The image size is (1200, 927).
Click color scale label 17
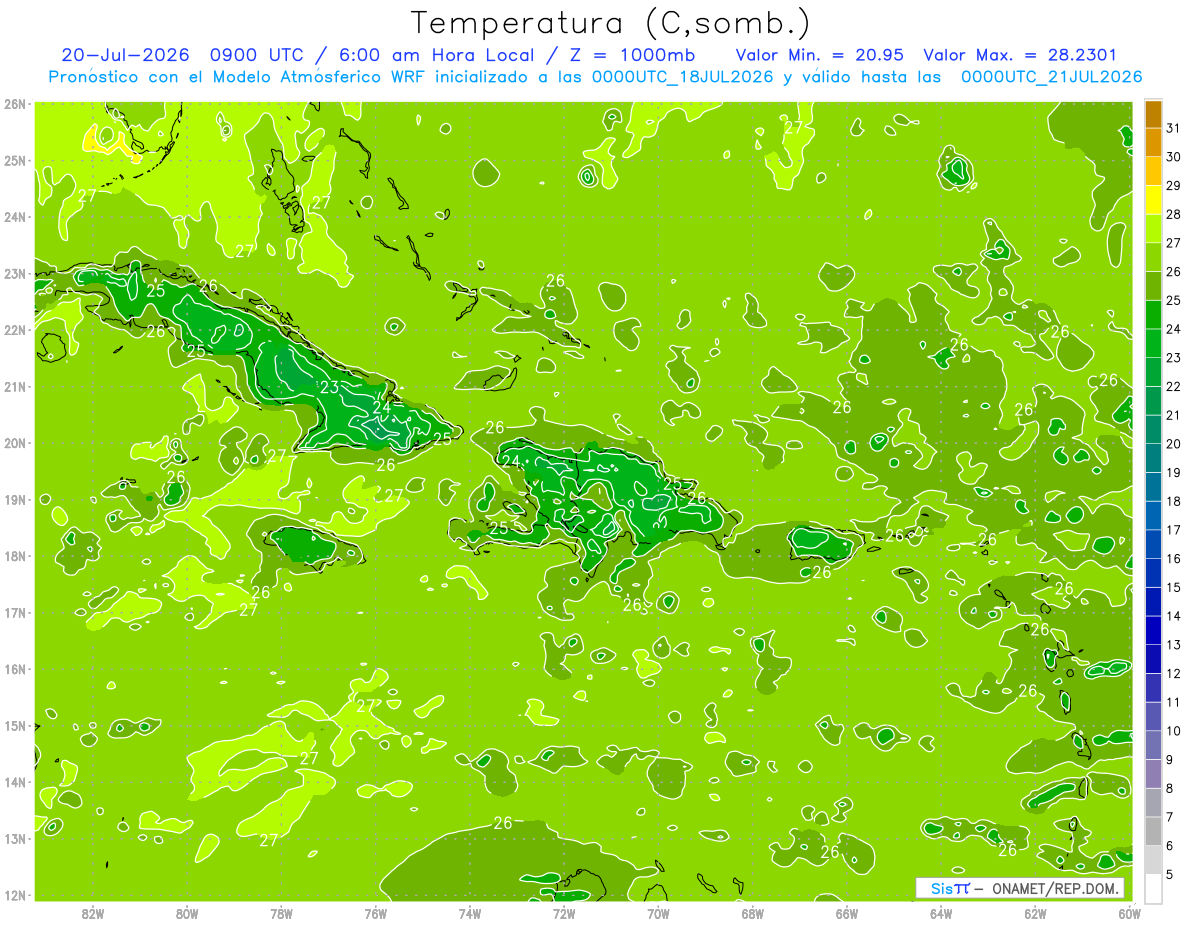pos(1174,530)
